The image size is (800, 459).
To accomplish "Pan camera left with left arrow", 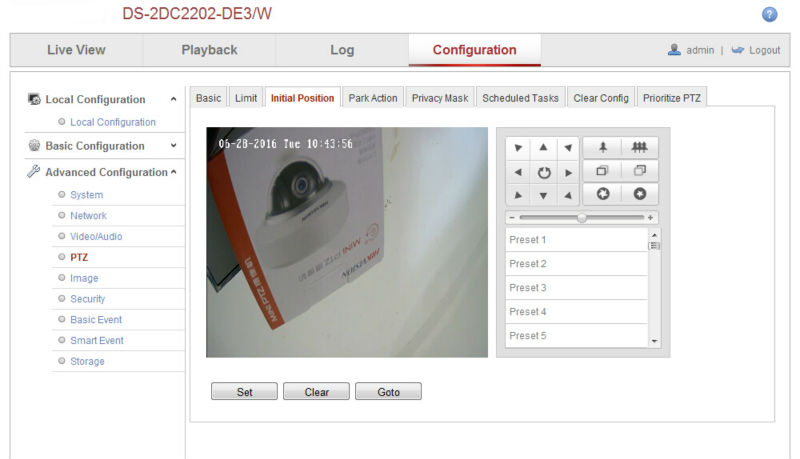I will pyautogui.click(x=518, y=172).
